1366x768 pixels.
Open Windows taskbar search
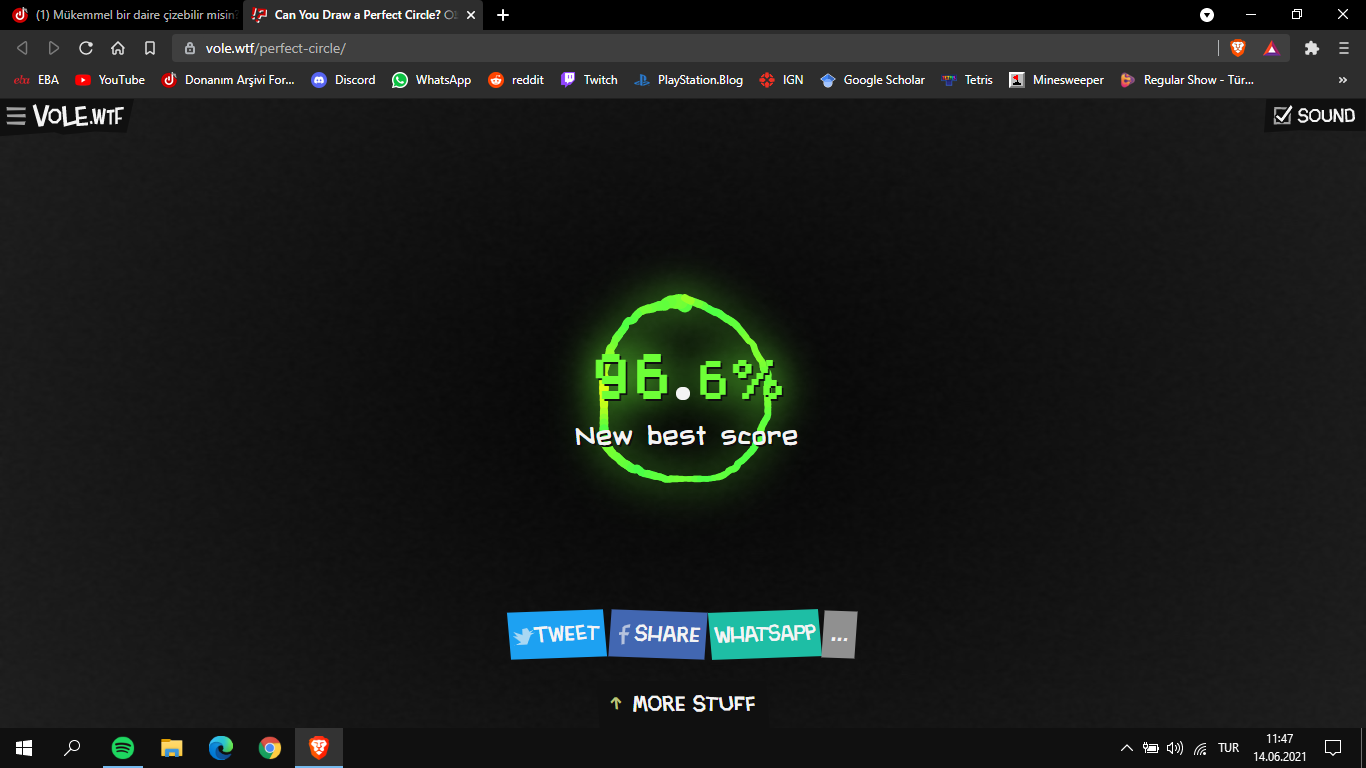[x=72, y=748]
